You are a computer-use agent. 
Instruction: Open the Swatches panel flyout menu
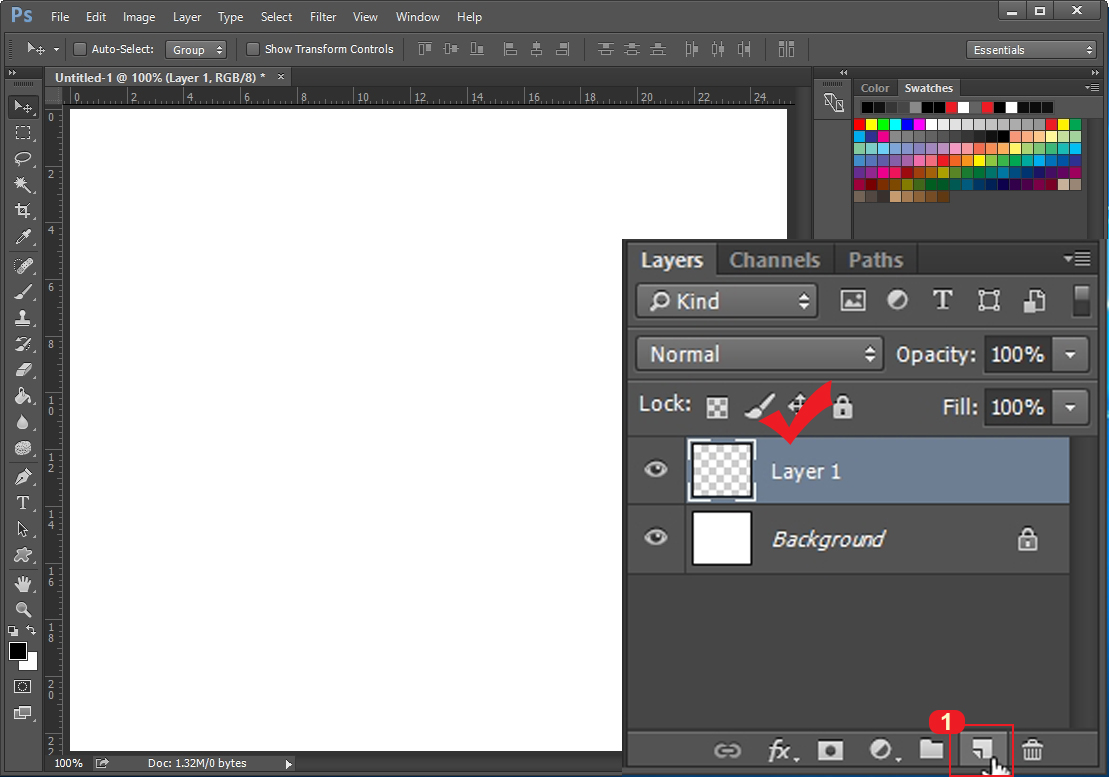1092,87
